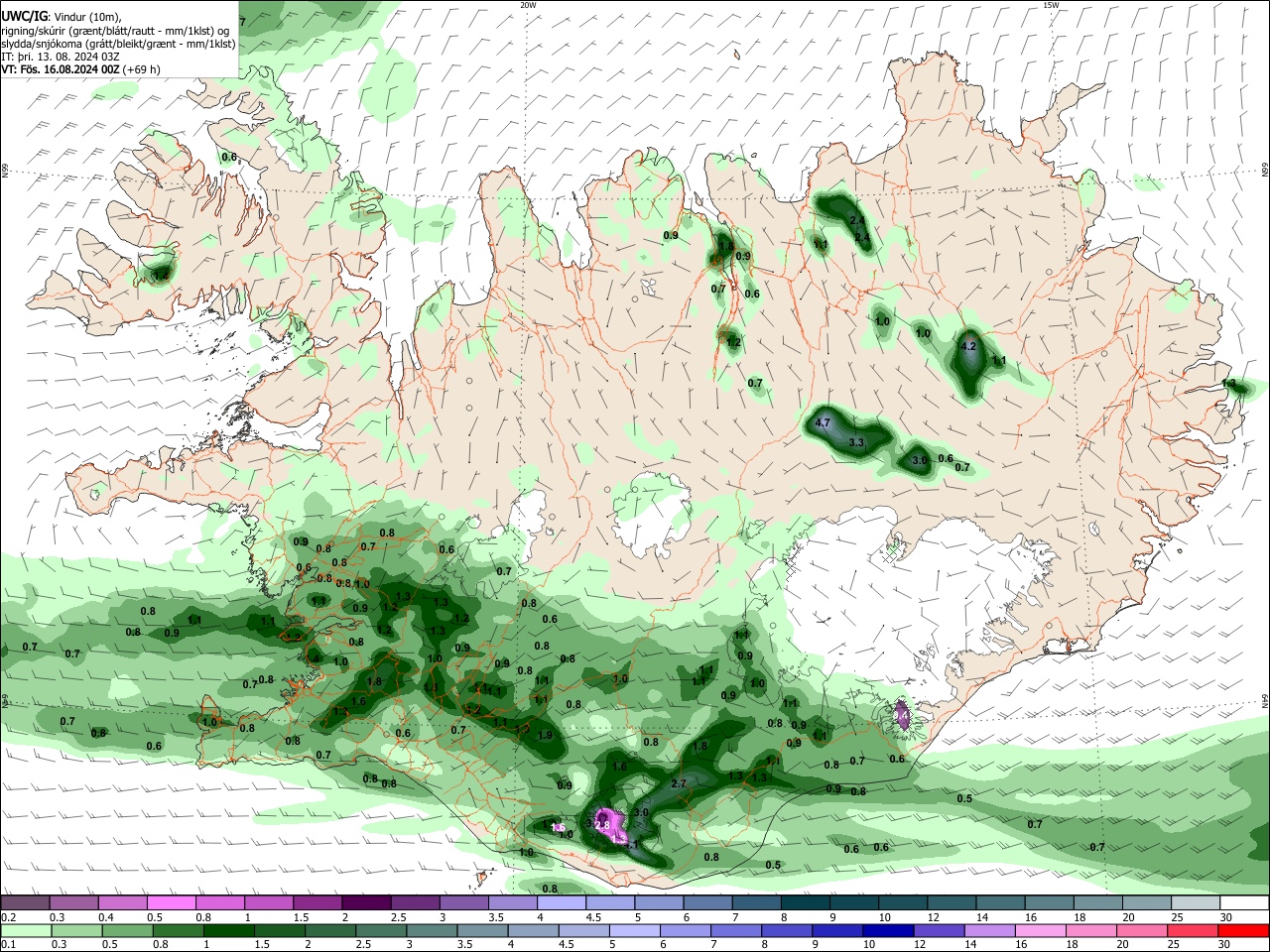Click the '15W' longitude label
1270x952 pixels.
pyautogui.click(x=1051, y=5)
